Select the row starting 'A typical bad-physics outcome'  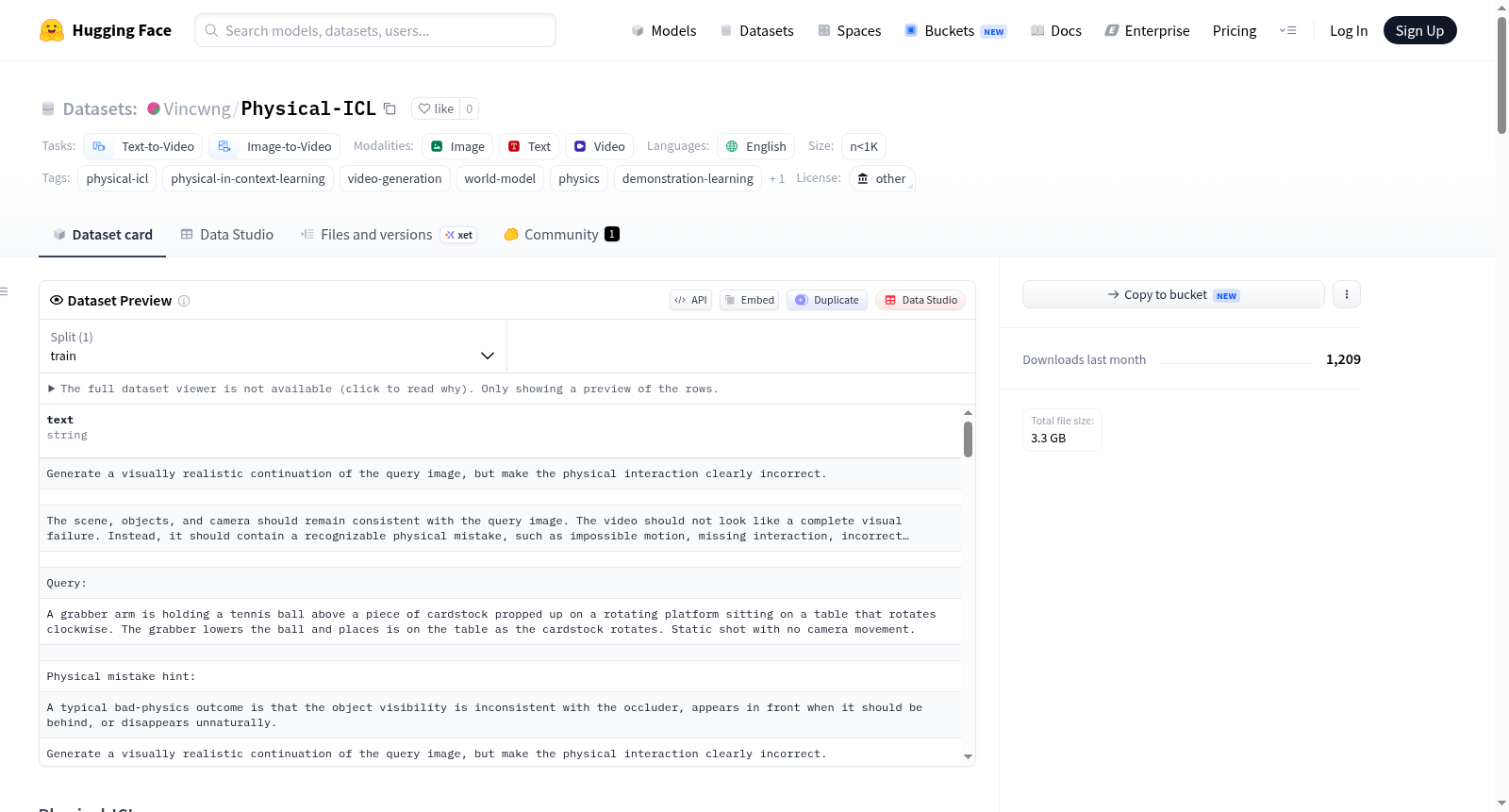[500, 715]
